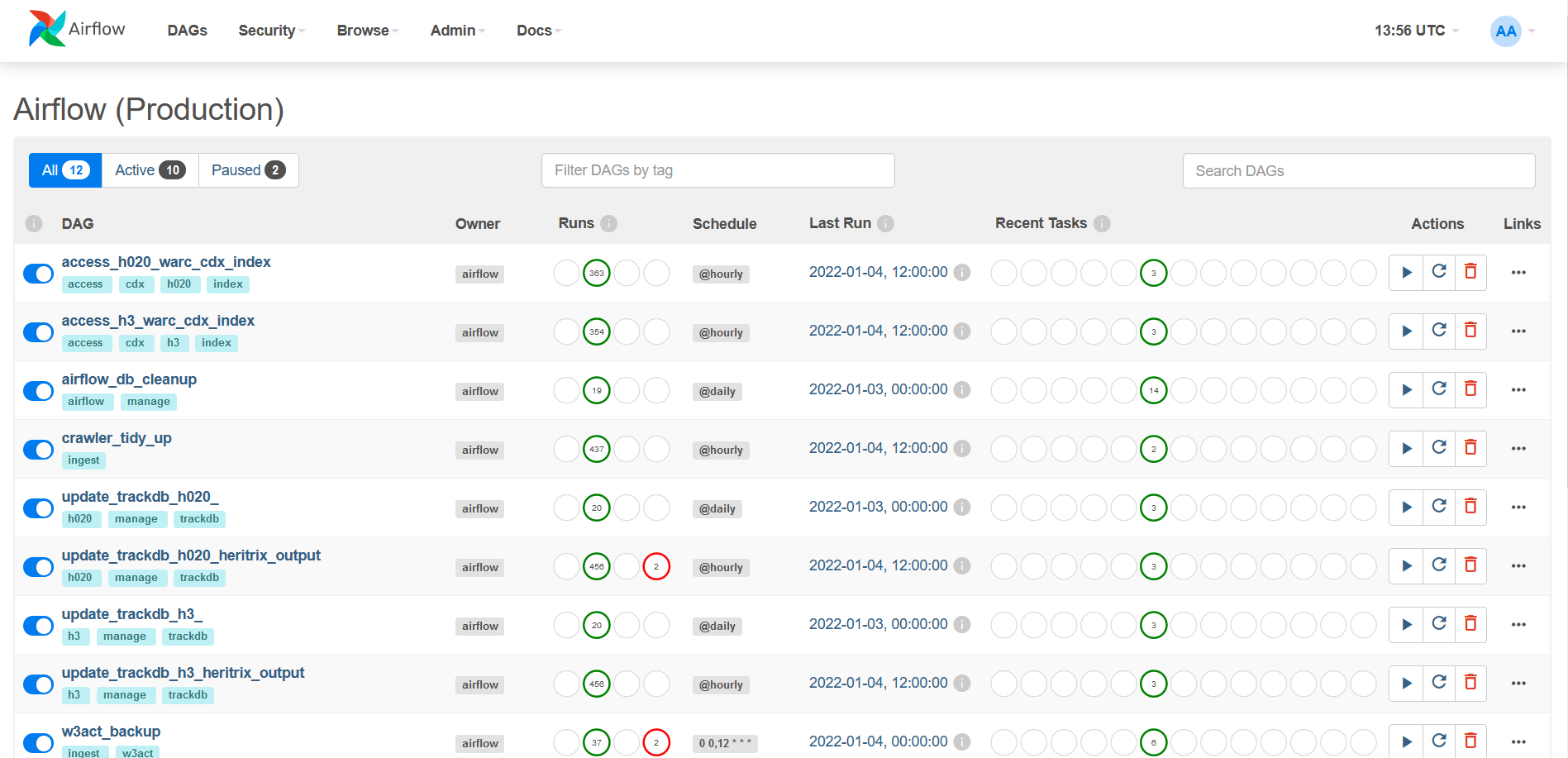Delete the update_trackdb_h3_heritrix_output DAG

point(1470,683)
